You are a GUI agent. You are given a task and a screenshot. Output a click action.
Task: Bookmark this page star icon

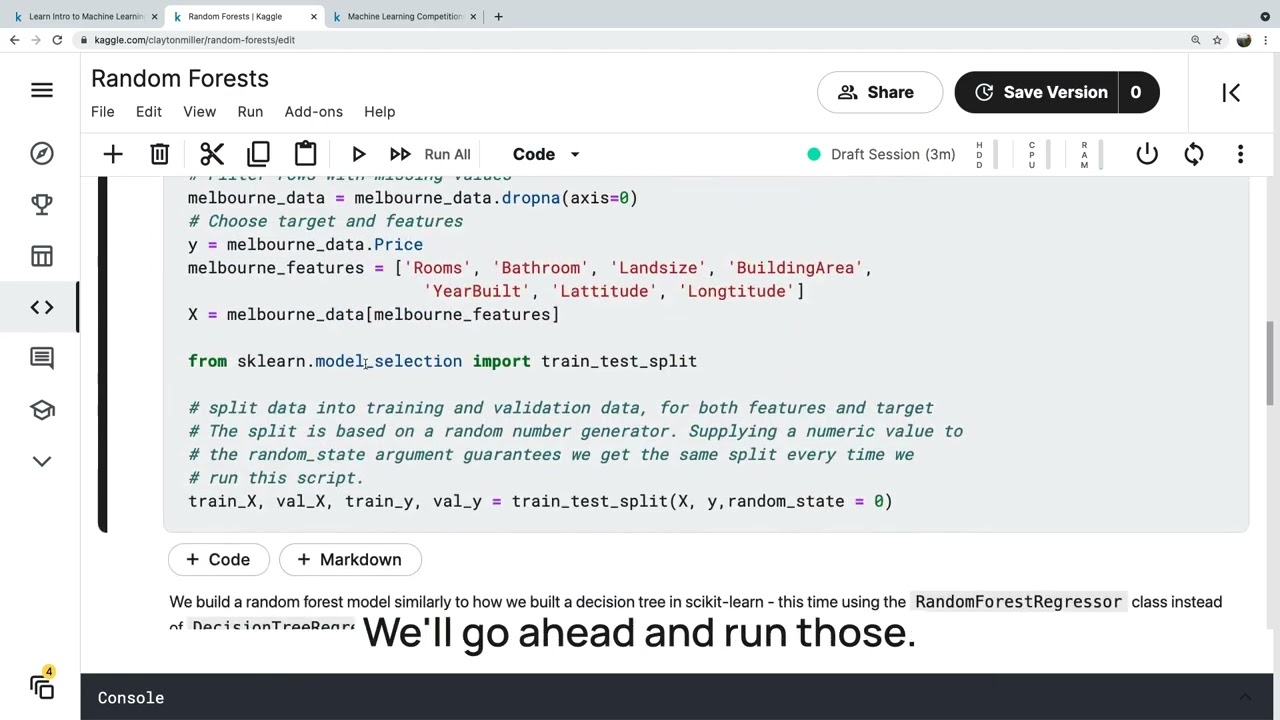pos(1217,40)
